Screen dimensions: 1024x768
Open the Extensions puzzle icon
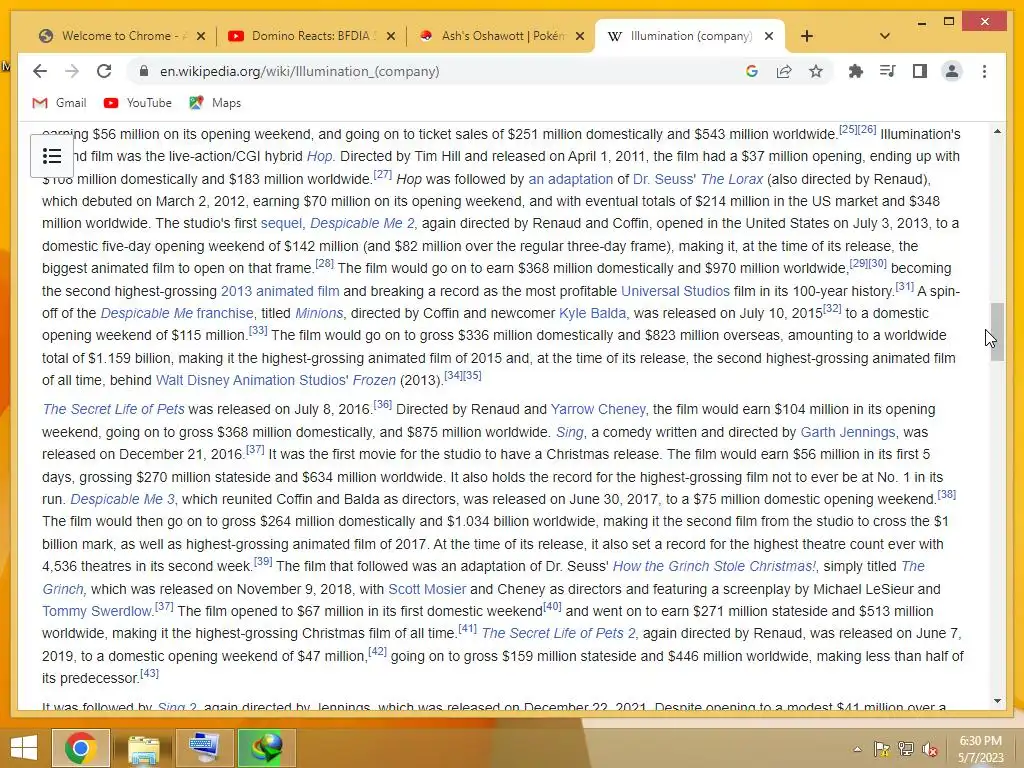pos(856,71)
